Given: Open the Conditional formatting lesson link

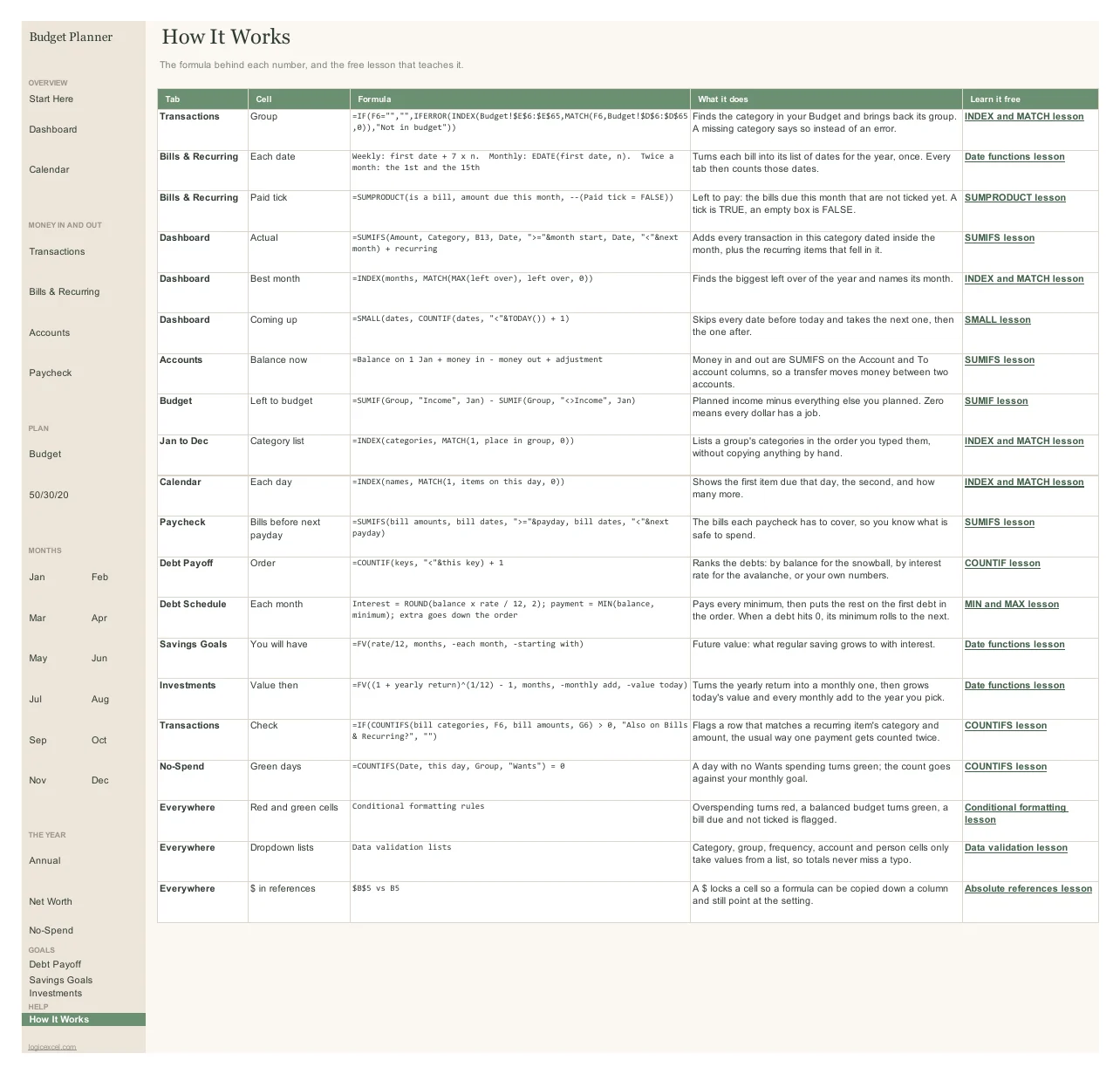Looking at the screenshot, I should coord(1016,814).
